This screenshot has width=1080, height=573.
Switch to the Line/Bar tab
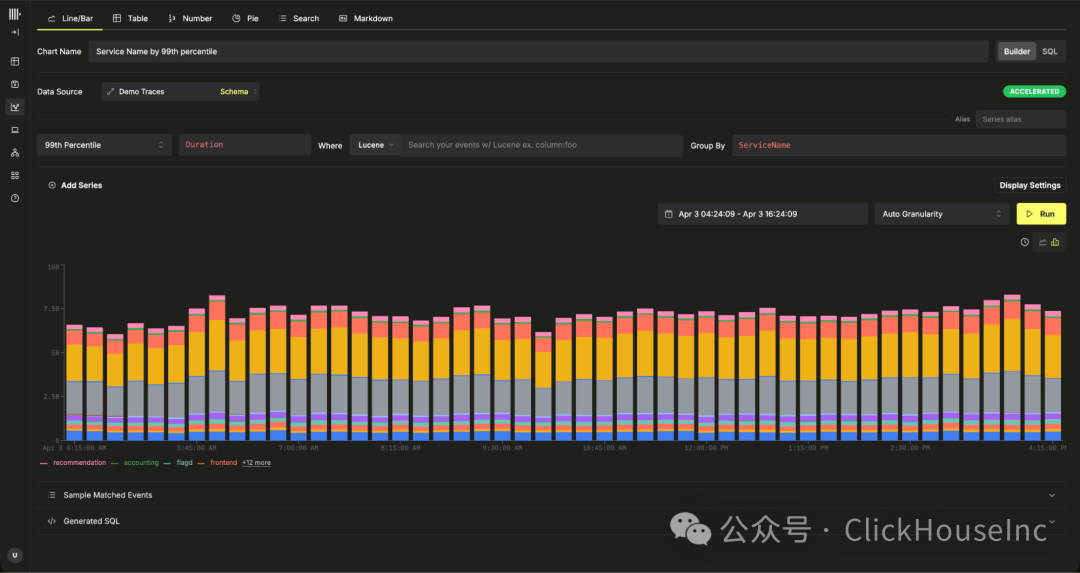click(x=70, y=19)
